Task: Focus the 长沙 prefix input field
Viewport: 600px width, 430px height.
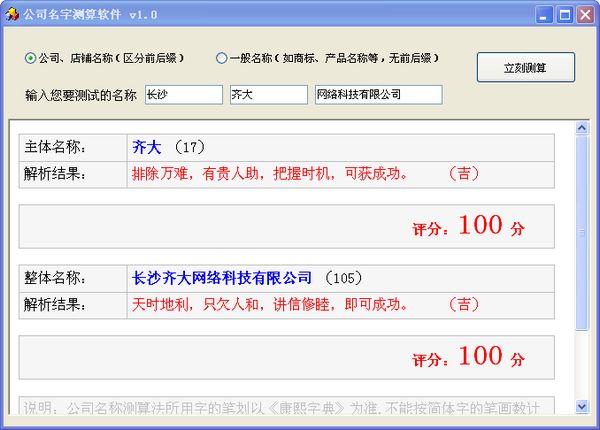Action: click(x=184, y=94)
